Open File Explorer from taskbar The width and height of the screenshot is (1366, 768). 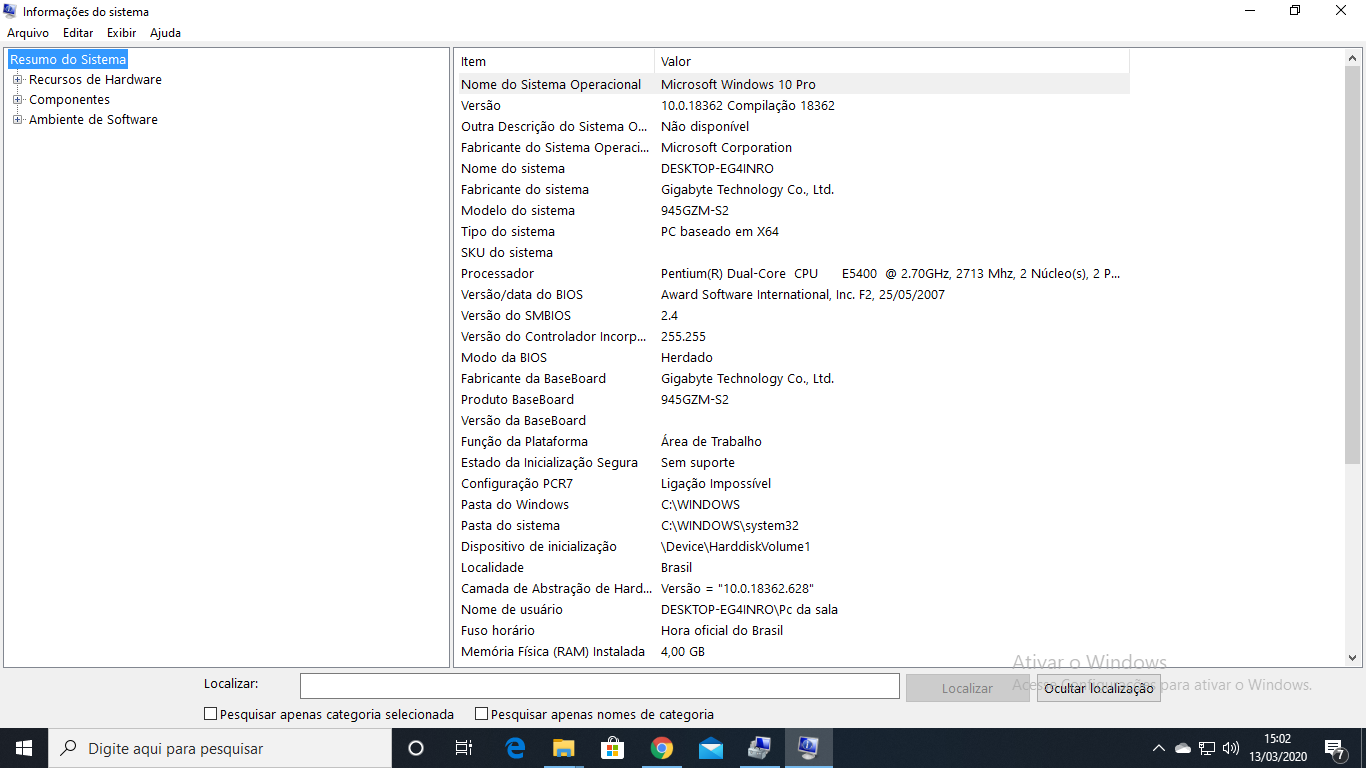(x=564, y=748)
